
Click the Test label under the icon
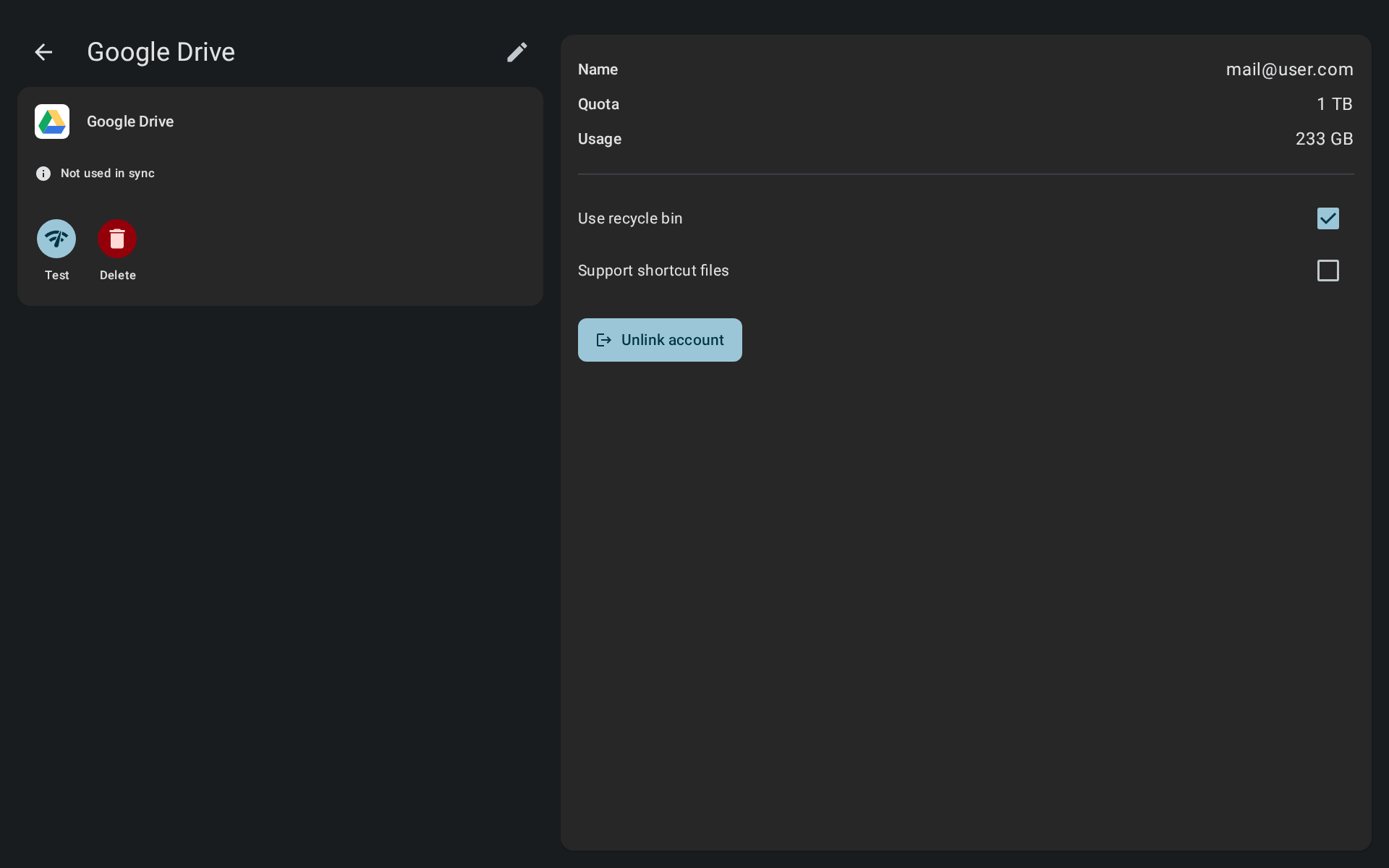tap(56, 276)
